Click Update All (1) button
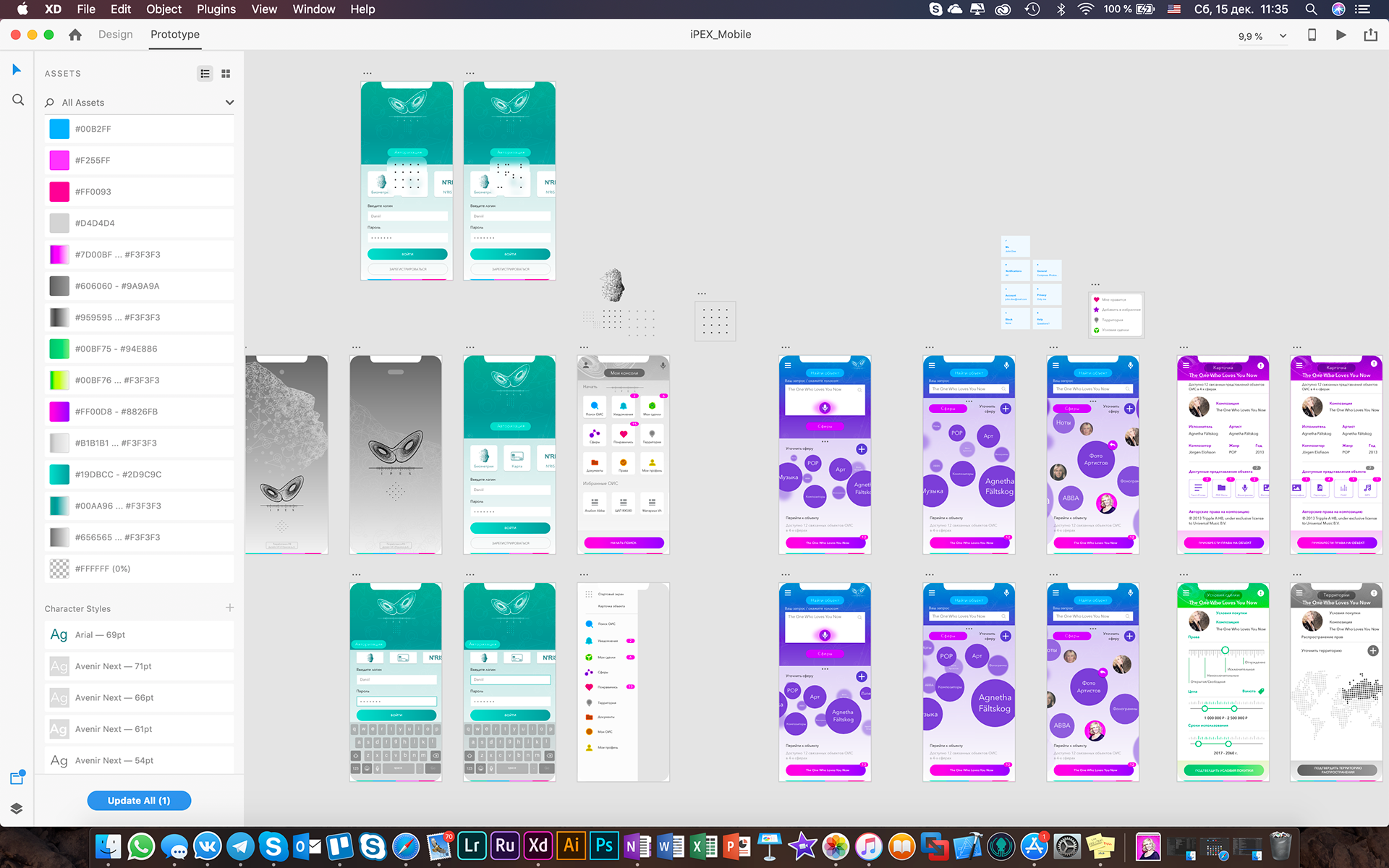Image resolution: width=1389 pixels, height=868 pixels. 139,801
